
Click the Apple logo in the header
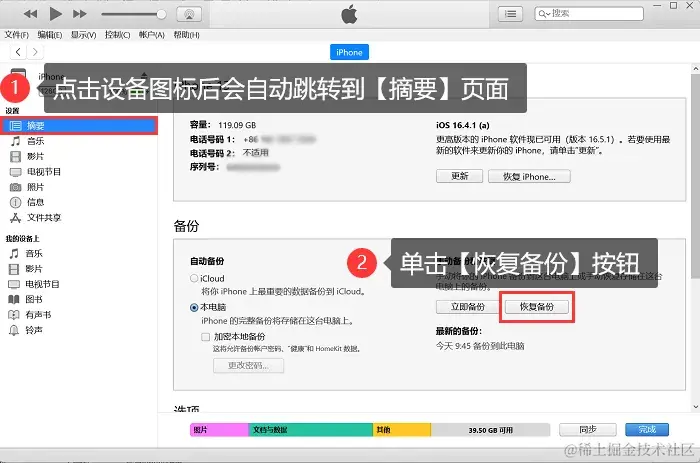click(x=349, y=14)
